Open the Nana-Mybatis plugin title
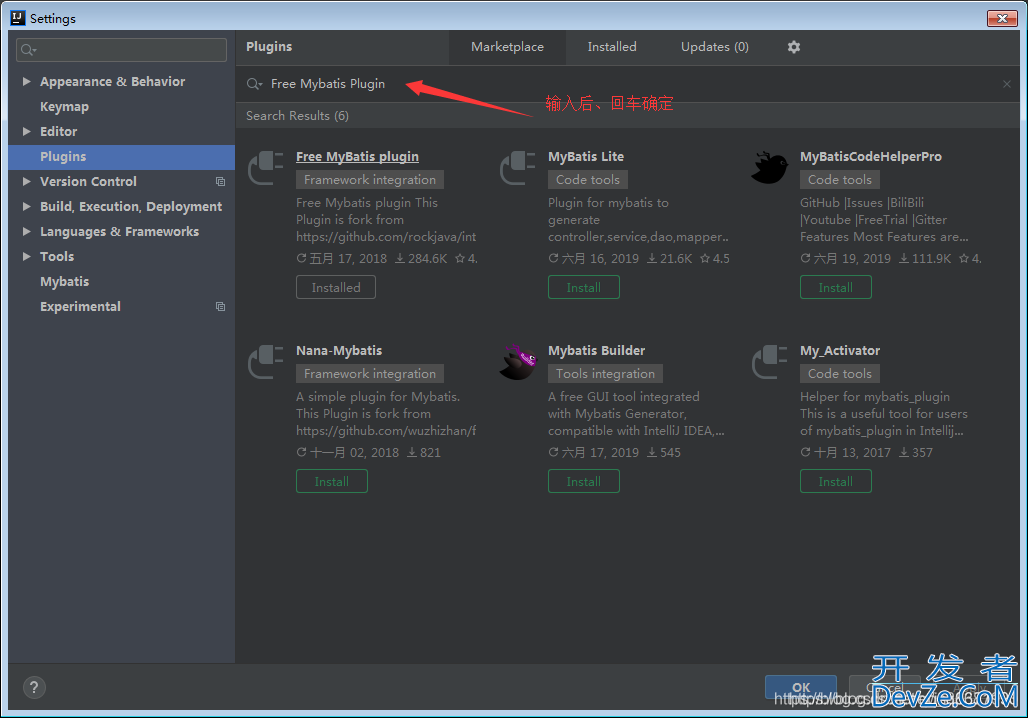 coord(339,351)
